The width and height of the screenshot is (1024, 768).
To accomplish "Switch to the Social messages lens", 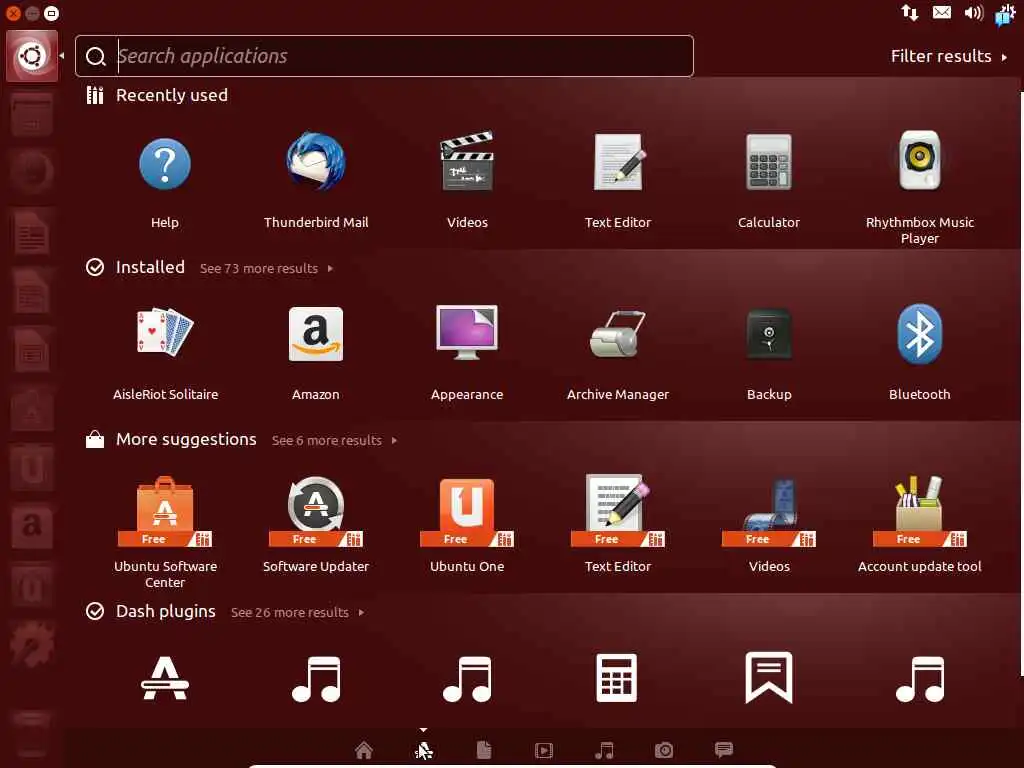I will click(724, 750).
